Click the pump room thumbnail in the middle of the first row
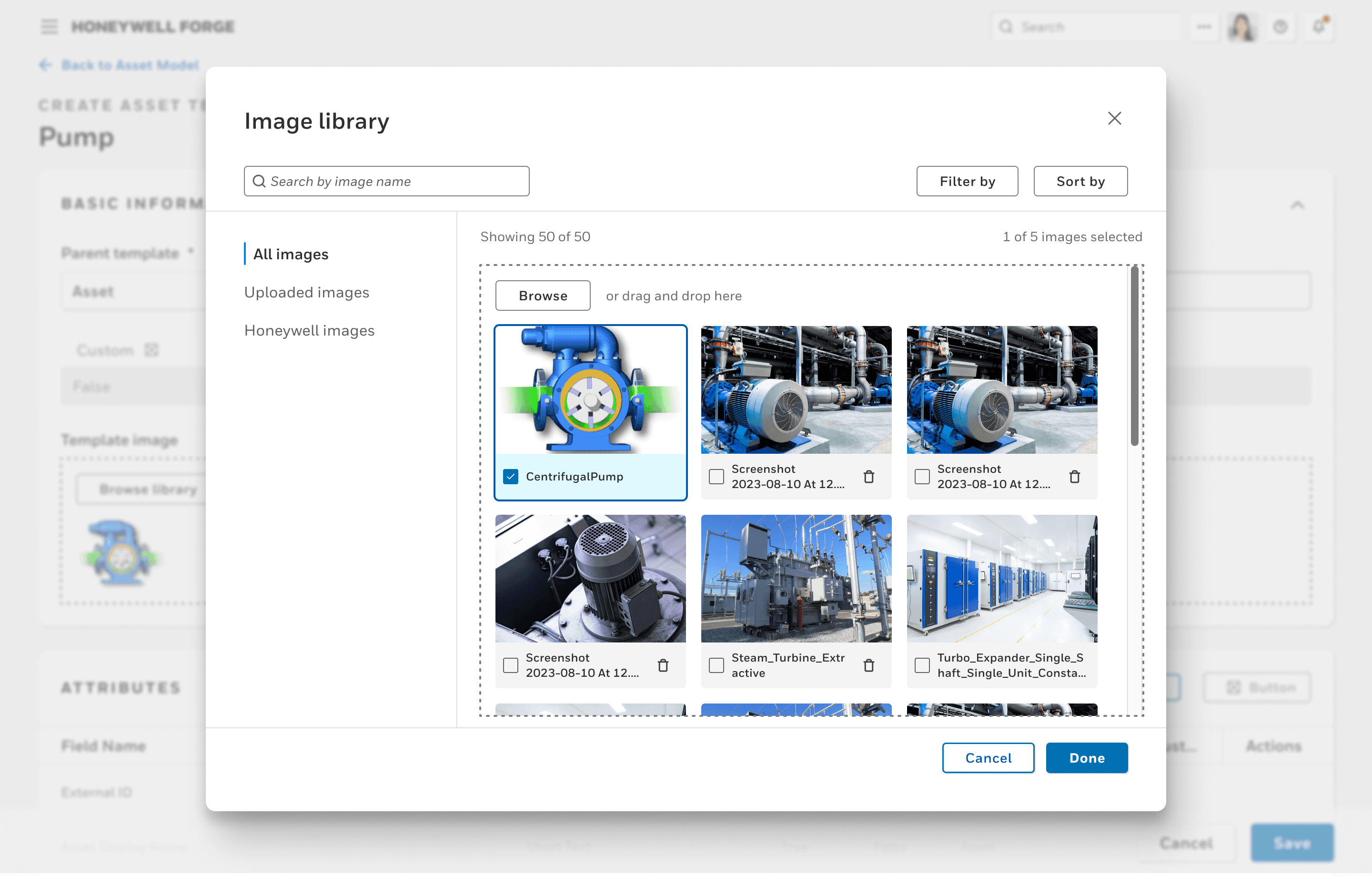The width and height of the screenshot is (1372, 877). pyautogui.click(x=796, y=390)
